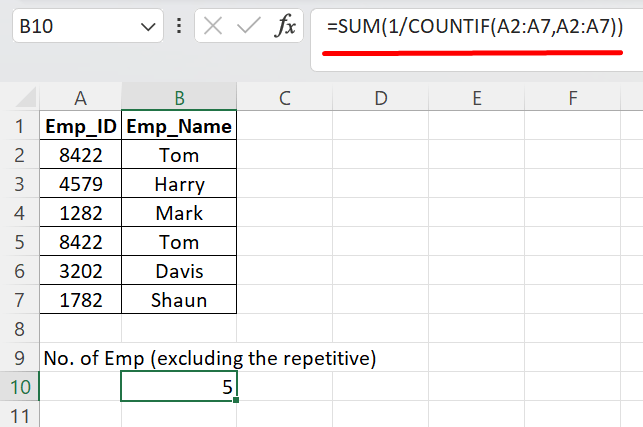Select row 7 header
643x427 pixels.
point(19,300)
